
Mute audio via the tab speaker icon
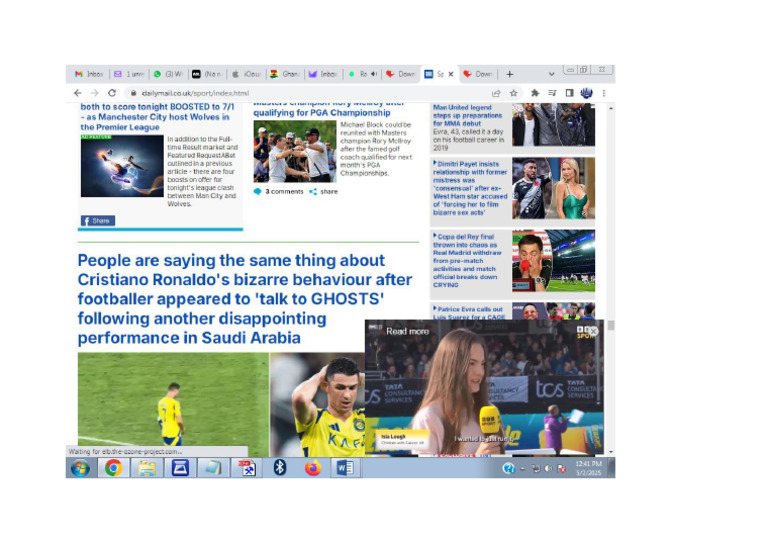click(x=374, y=74)
